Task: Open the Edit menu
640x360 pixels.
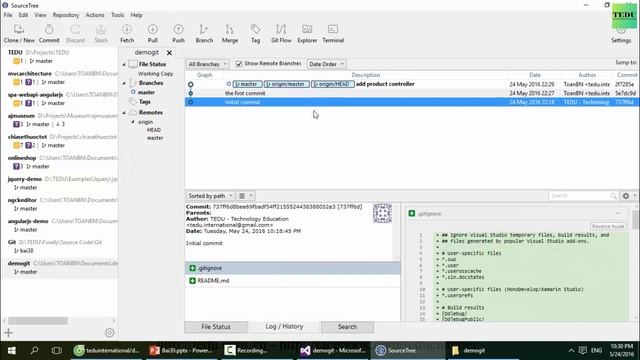Action: click(23, 15)
